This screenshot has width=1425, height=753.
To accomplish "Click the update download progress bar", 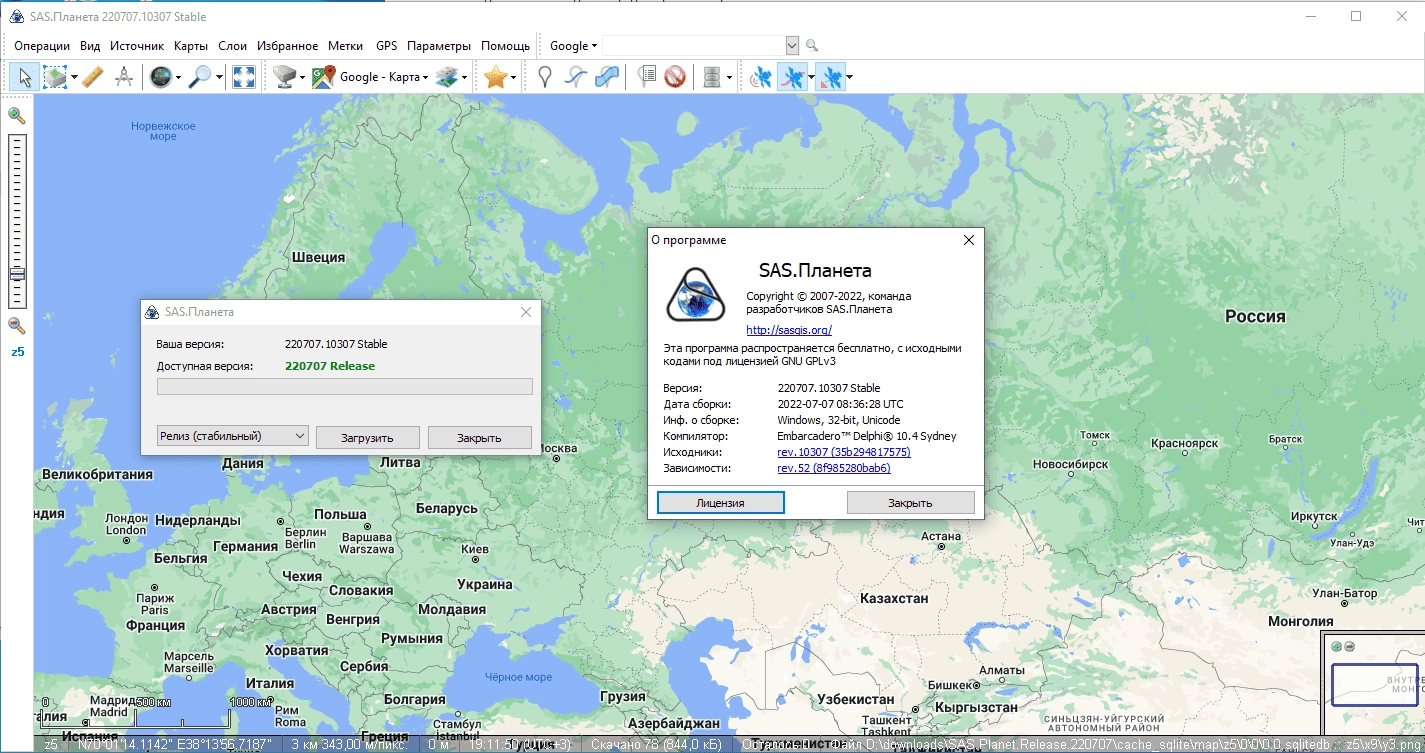I will 345,387.
